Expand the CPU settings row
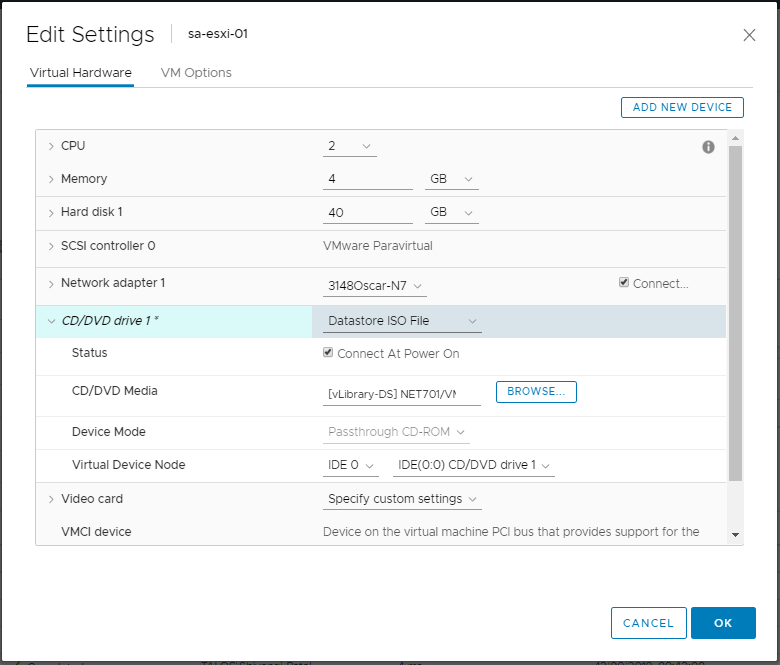The image size is (780, 665). 51,146
